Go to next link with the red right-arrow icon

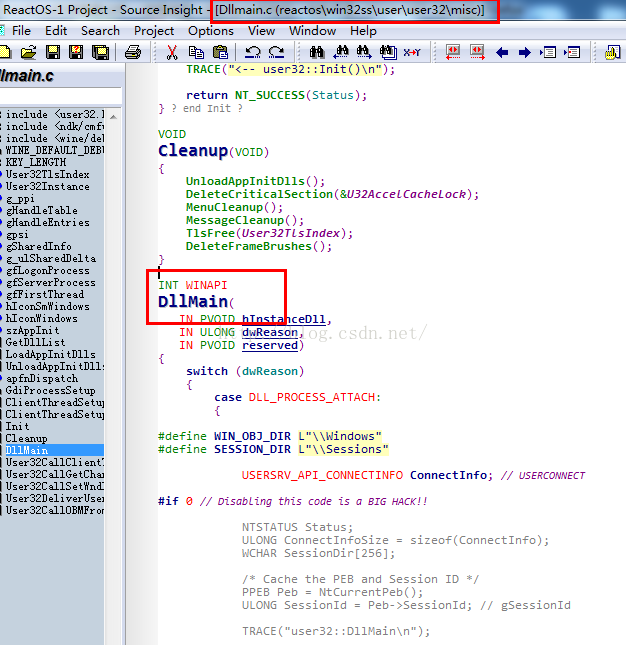[477, 52]
